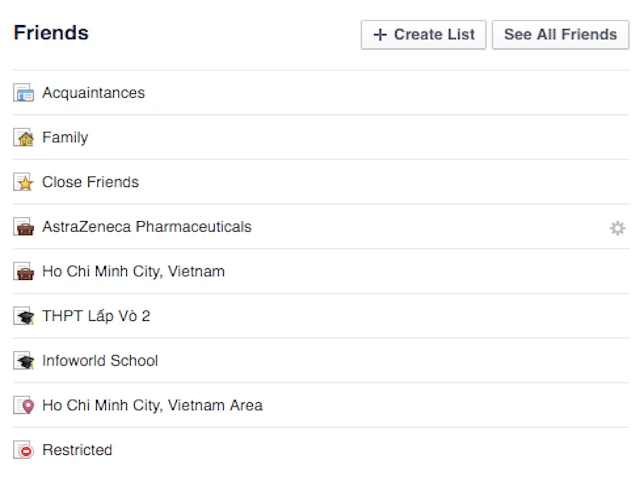Click the Acquaintances list icon
This screenshot has height=480, width=640.
pyautogui.click(x=24, y=93)
